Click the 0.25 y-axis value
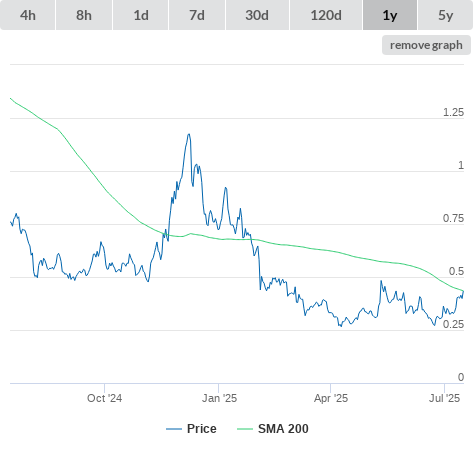474x455 pixels. coord(453,324)
